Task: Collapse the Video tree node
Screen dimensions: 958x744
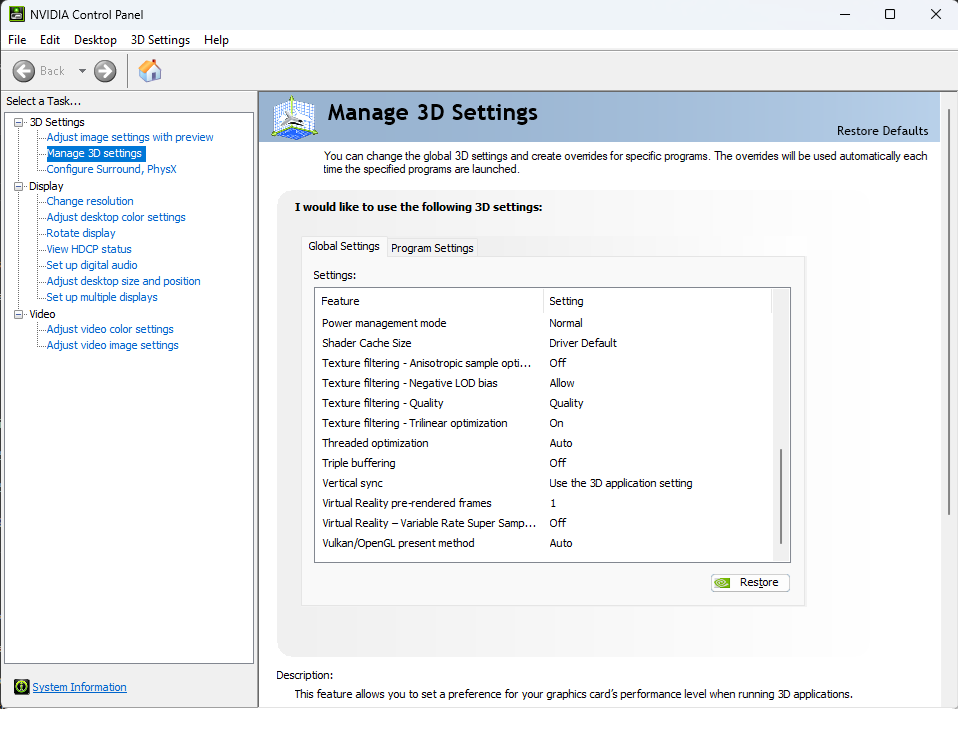Action: [19, 314]
